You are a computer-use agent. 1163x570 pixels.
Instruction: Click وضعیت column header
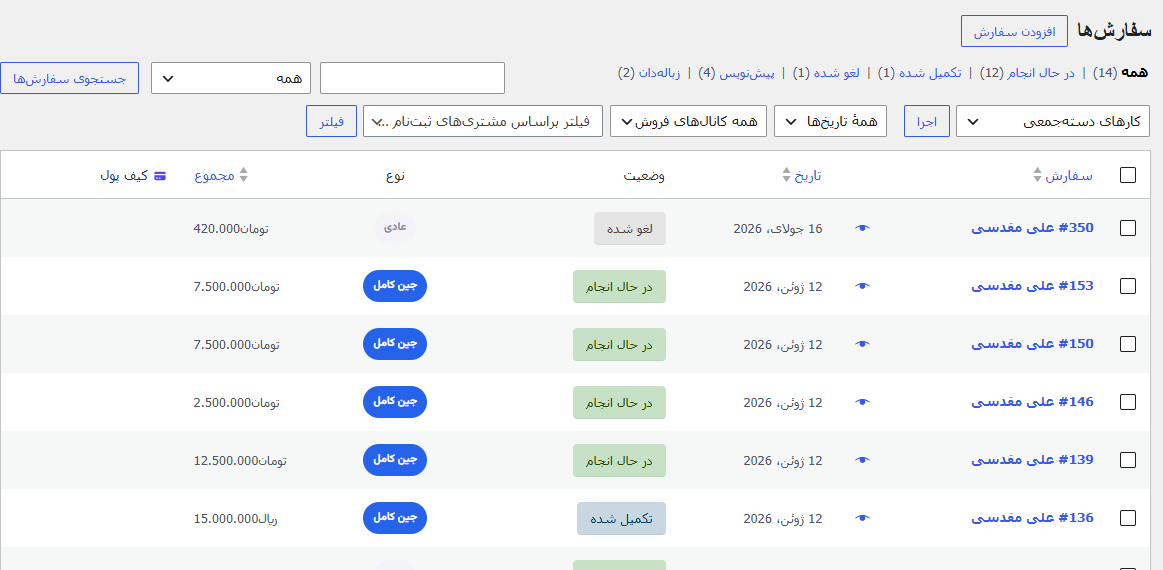(x=644, y=176)
